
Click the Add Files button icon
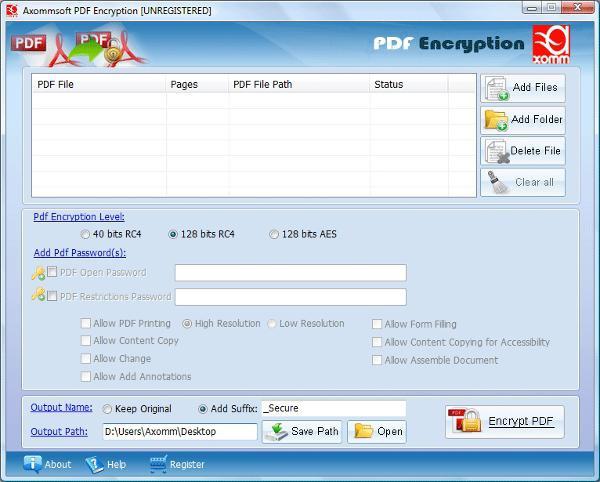pos(497,89)
